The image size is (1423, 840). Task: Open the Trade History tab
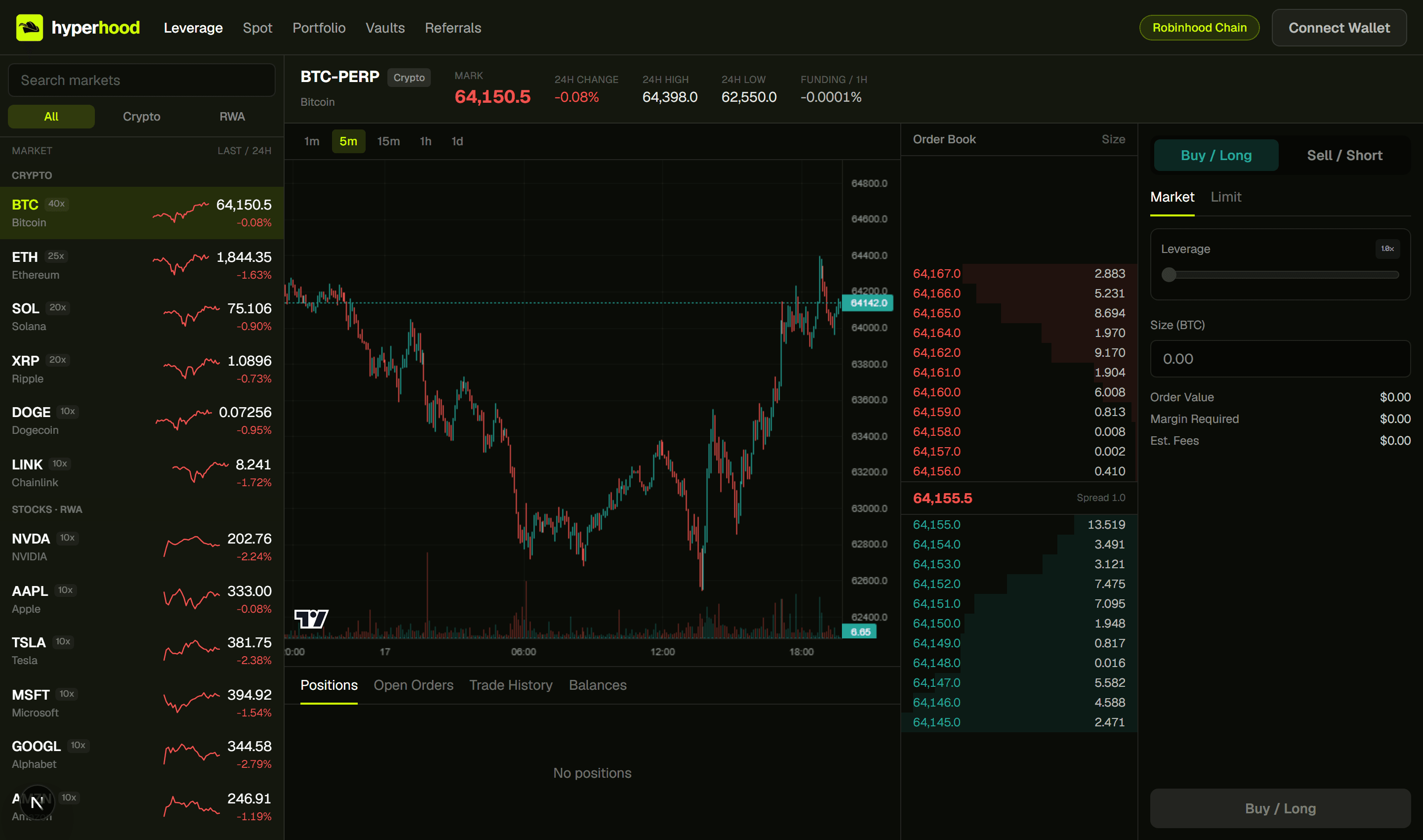pyautogui.click(x=510, y=685)
